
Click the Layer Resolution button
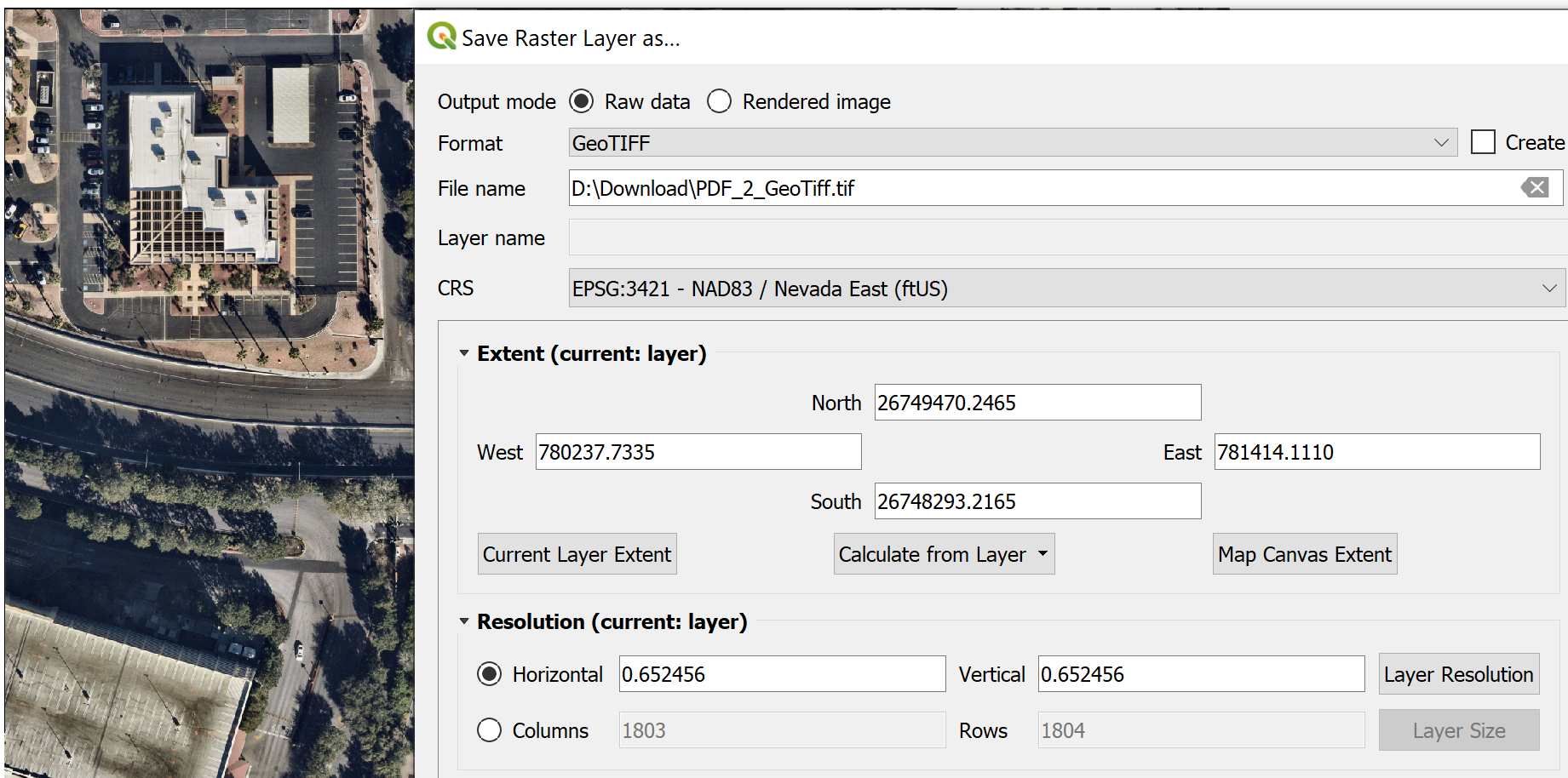(x=1458, y=673)
